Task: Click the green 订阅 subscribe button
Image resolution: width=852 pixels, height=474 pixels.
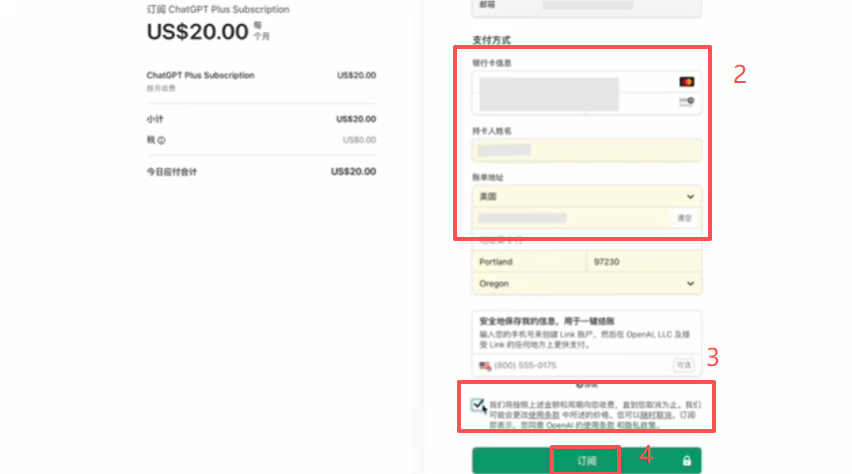Action: point(587,460)
